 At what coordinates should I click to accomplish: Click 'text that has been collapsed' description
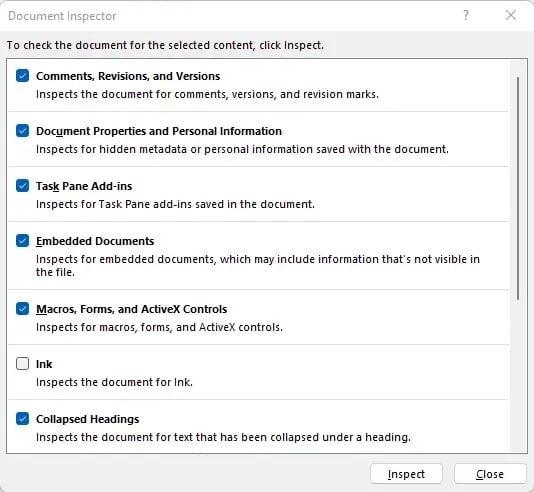point(223,437)
